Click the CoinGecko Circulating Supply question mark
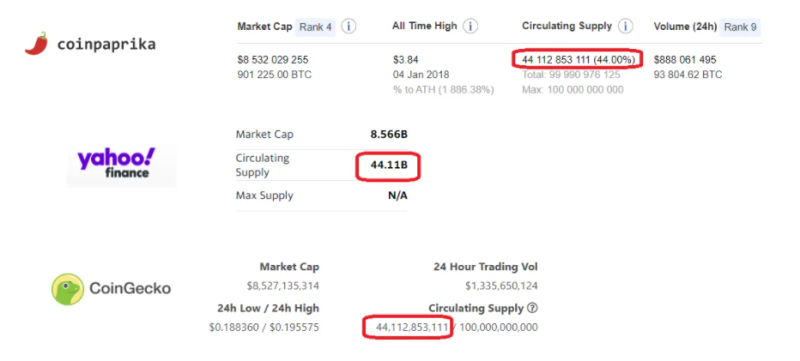This screenshot has height=361, width=800. [x=533, y=308]
